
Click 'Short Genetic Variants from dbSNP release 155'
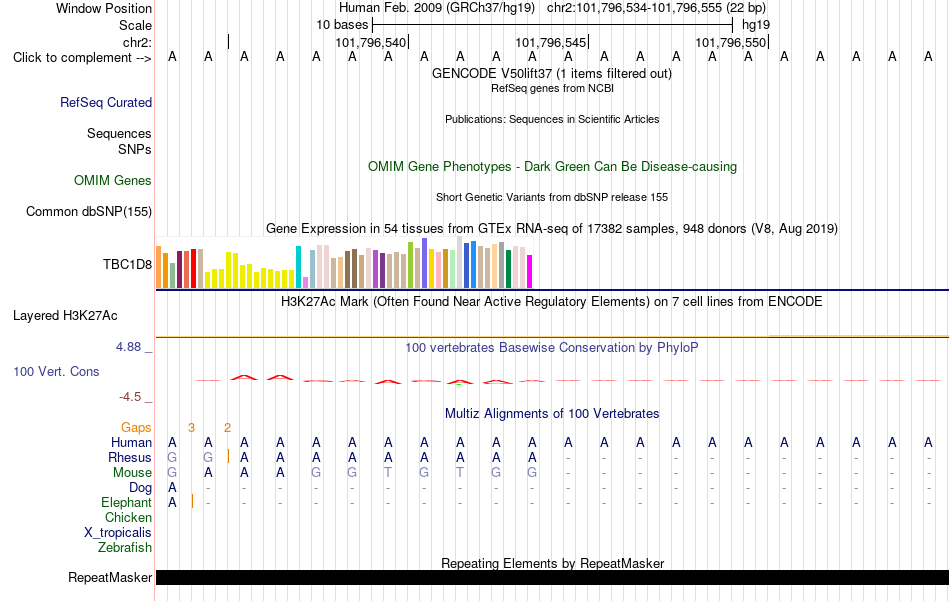click(x=552, y=198)
